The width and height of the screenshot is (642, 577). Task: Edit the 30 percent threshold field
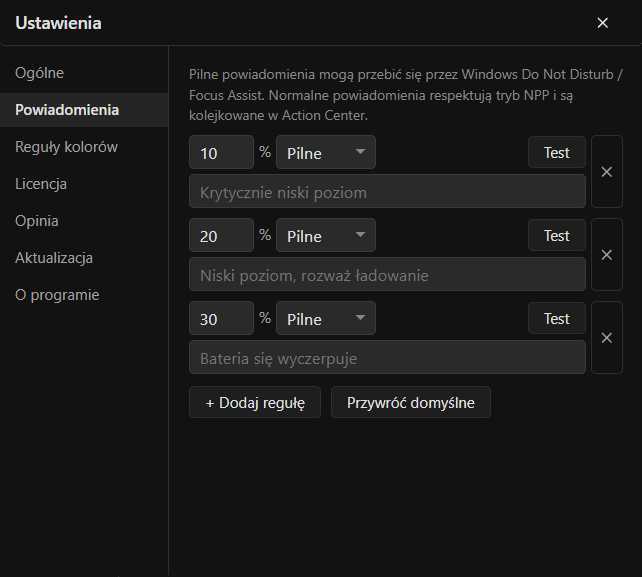[222, 318]
